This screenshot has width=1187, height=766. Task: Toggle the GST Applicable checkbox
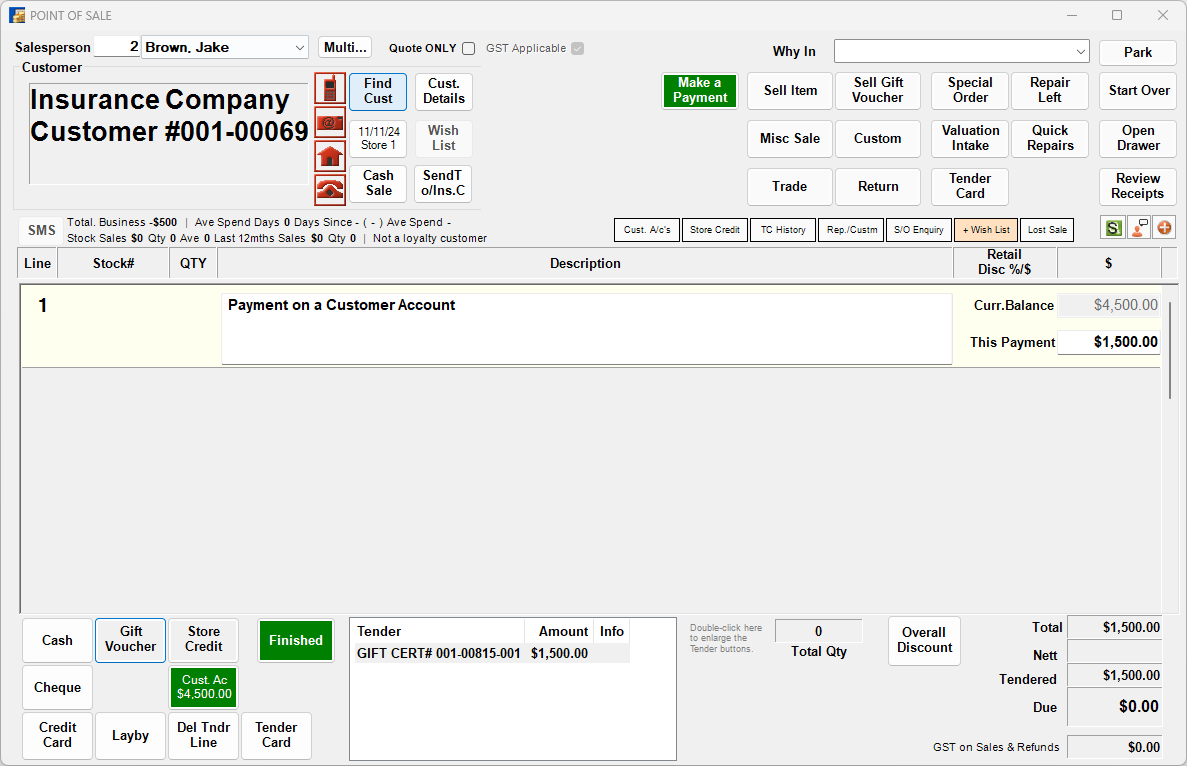576,48
